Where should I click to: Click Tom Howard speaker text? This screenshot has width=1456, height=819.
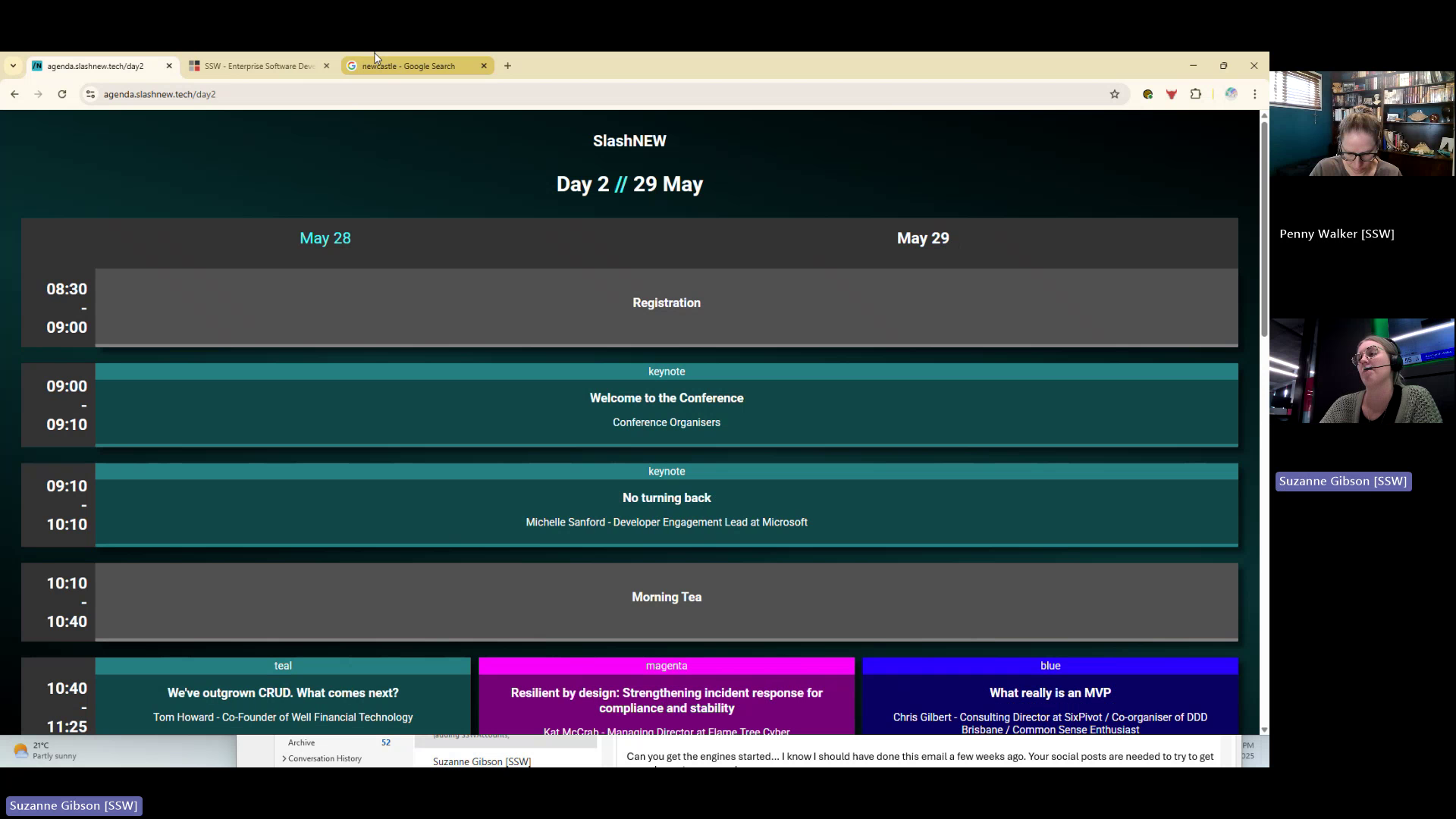283,717
